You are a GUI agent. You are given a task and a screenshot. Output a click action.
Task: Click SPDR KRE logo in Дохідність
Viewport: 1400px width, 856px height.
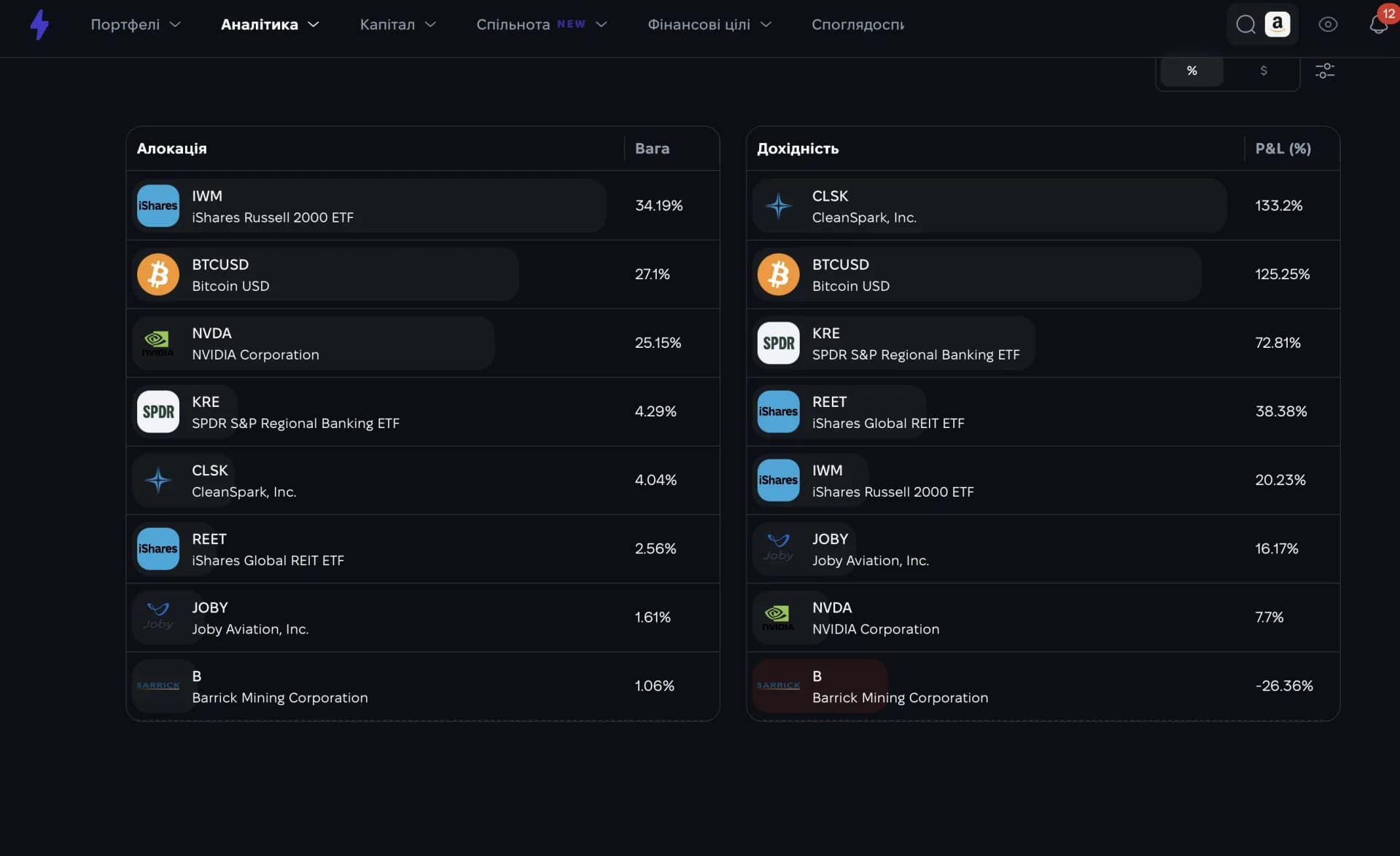point(779,343)
